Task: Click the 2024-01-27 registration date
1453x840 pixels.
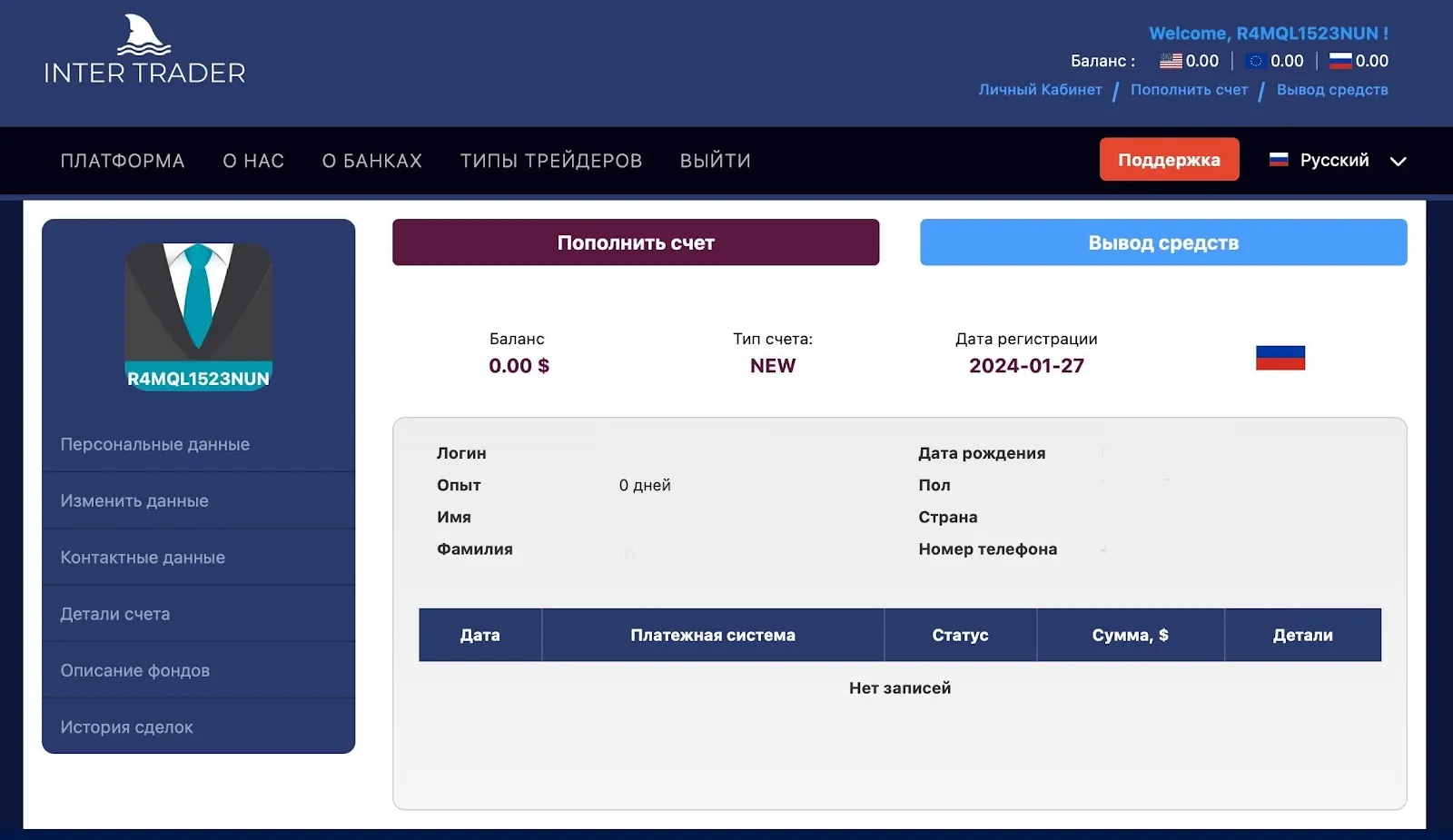Action: pos(1026,366)
